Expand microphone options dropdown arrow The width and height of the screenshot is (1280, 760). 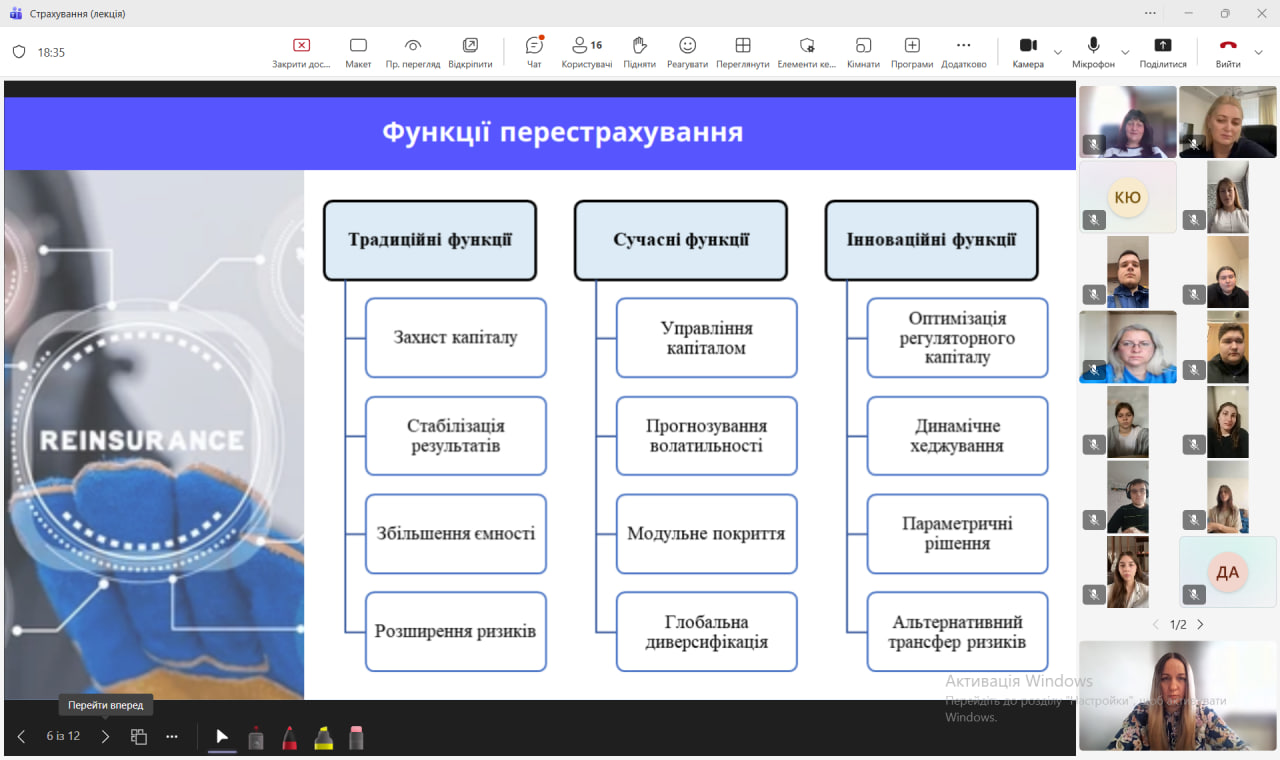click(1125, 52)
